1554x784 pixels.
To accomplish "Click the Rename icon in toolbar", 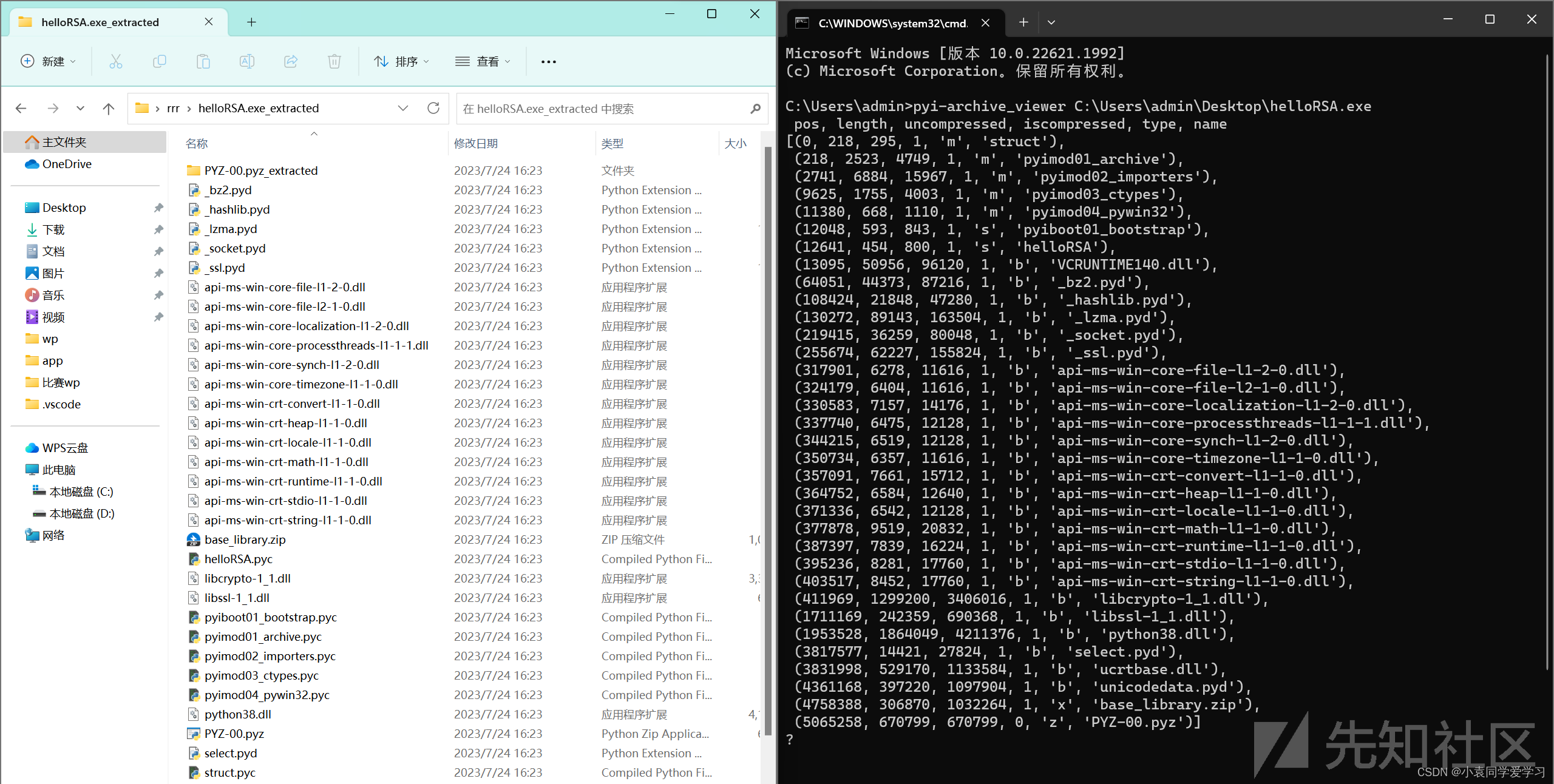I will pyautogui.click(x=247, y=61).
